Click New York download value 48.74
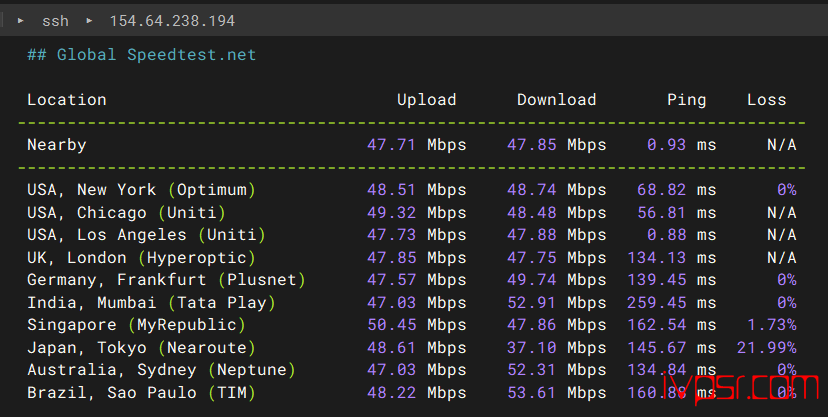Viewport: 828px width, 417px height. (x=532, y=189)
